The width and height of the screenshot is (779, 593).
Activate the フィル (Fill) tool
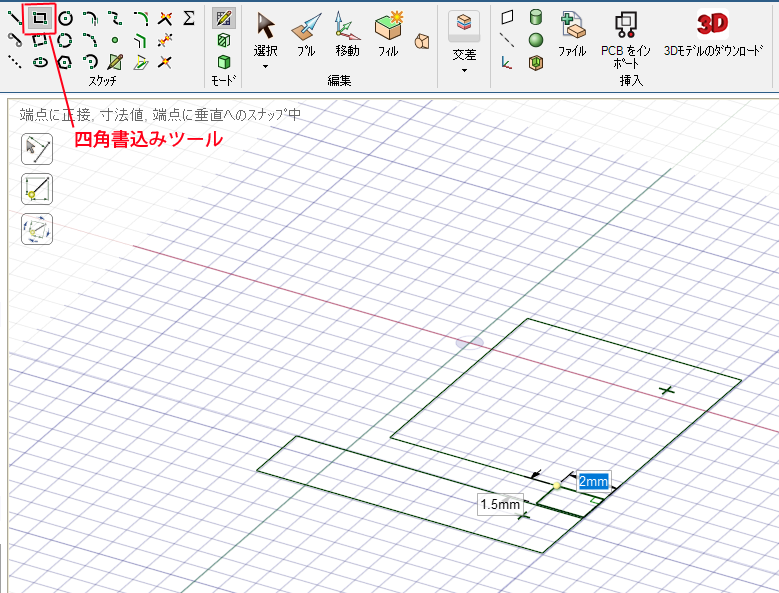tap(388, 35)
